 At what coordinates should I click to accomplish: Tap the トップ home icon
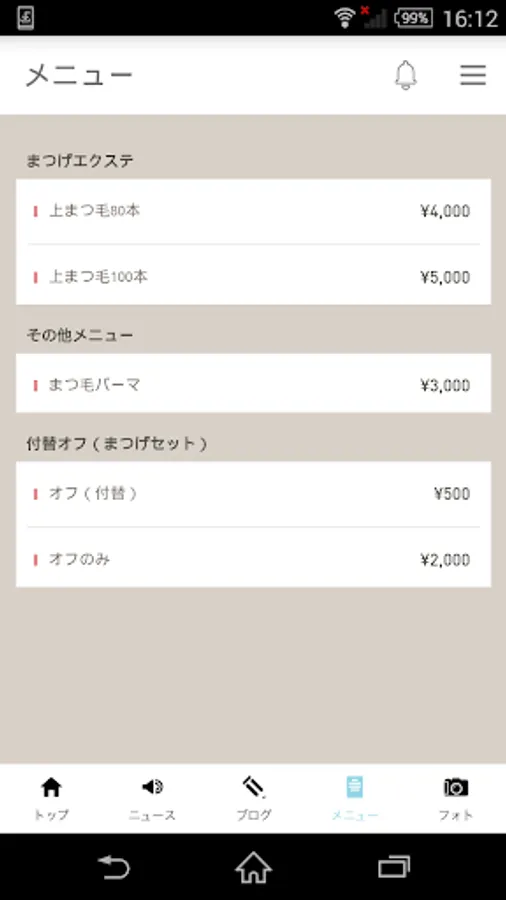point(51,787)
